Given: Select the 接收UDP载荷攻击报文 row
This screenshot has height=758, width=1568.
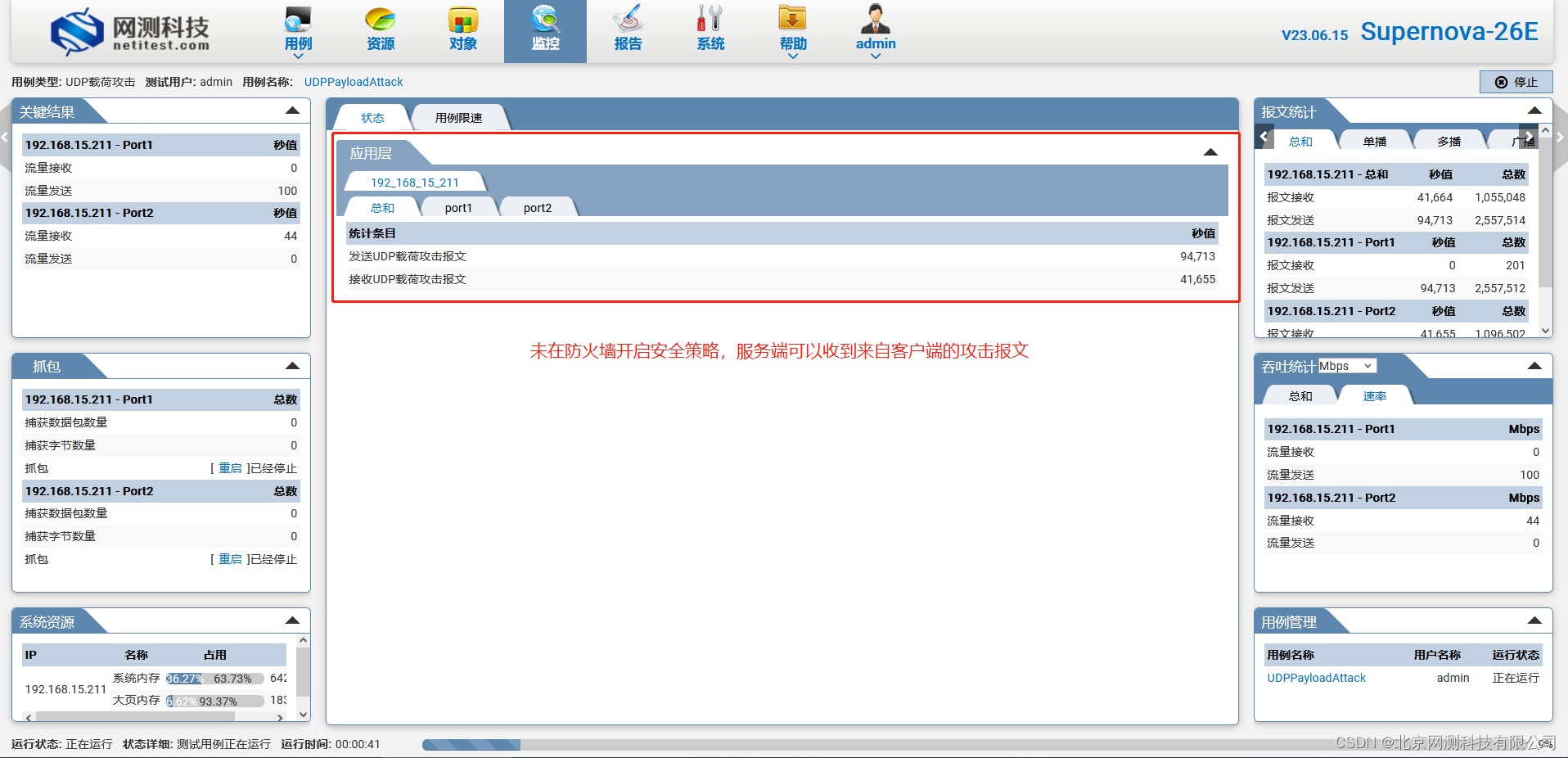Looking at the screenshot, I should pos(782,279).
